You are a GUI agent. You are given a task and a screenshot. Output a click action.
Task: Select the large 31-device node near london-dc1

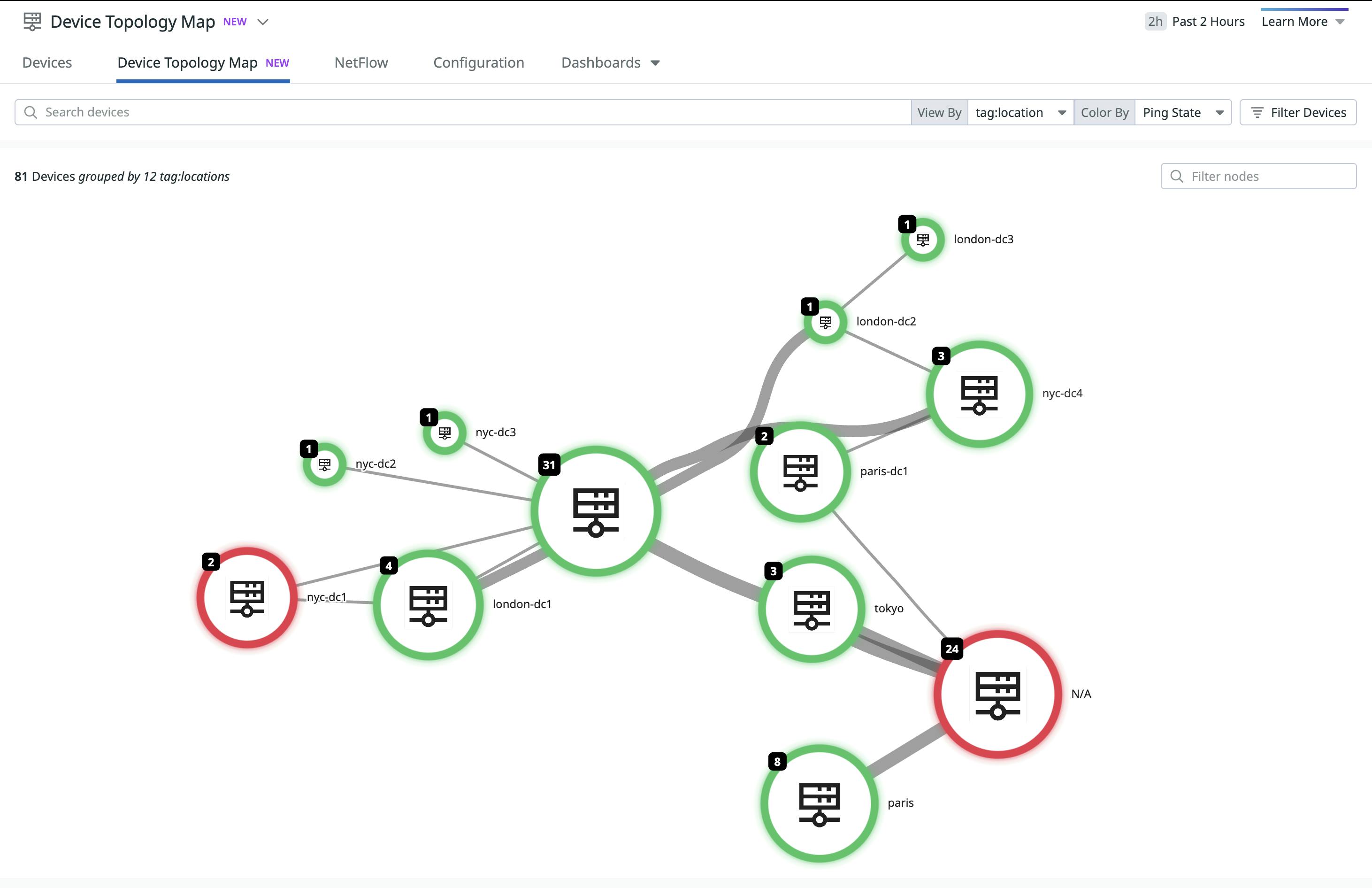click(x=595, y=511)
